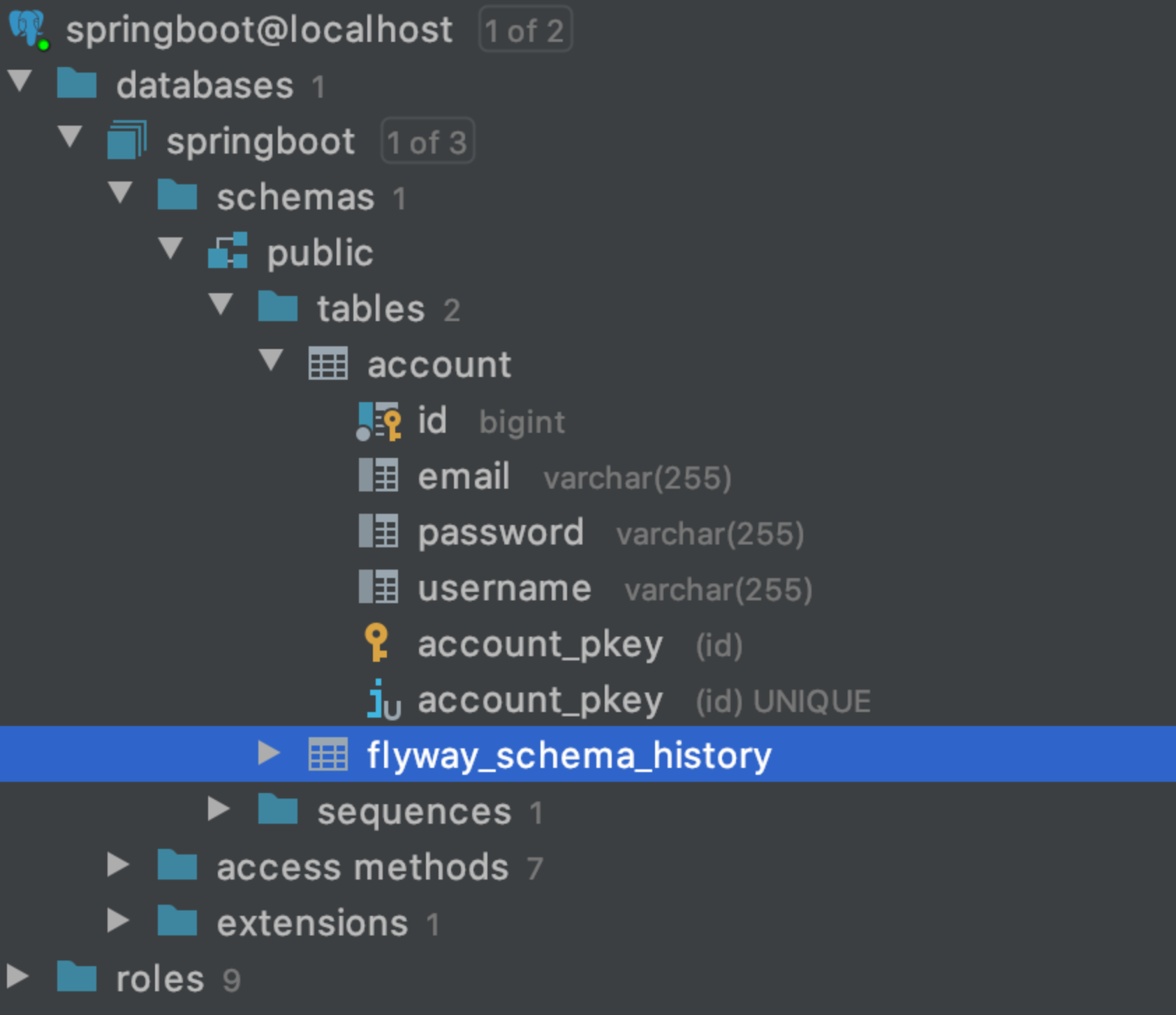Image resolution: width=1176 pixels, height=1015 pixels.
Task: Click the PostgreSQL elephant datasource icon
Action: pyautogui.click(x=29, y=30)
